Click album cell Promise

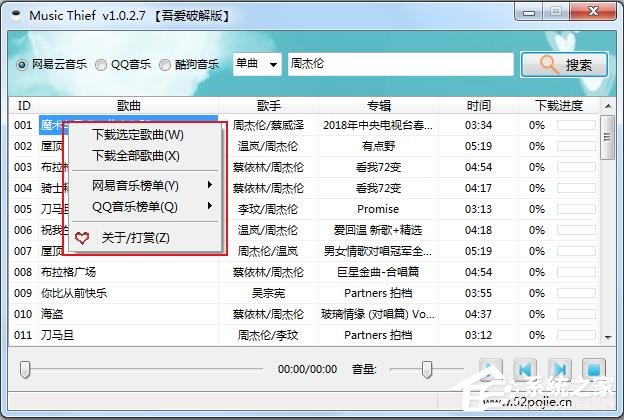click(x=378, y=209)
